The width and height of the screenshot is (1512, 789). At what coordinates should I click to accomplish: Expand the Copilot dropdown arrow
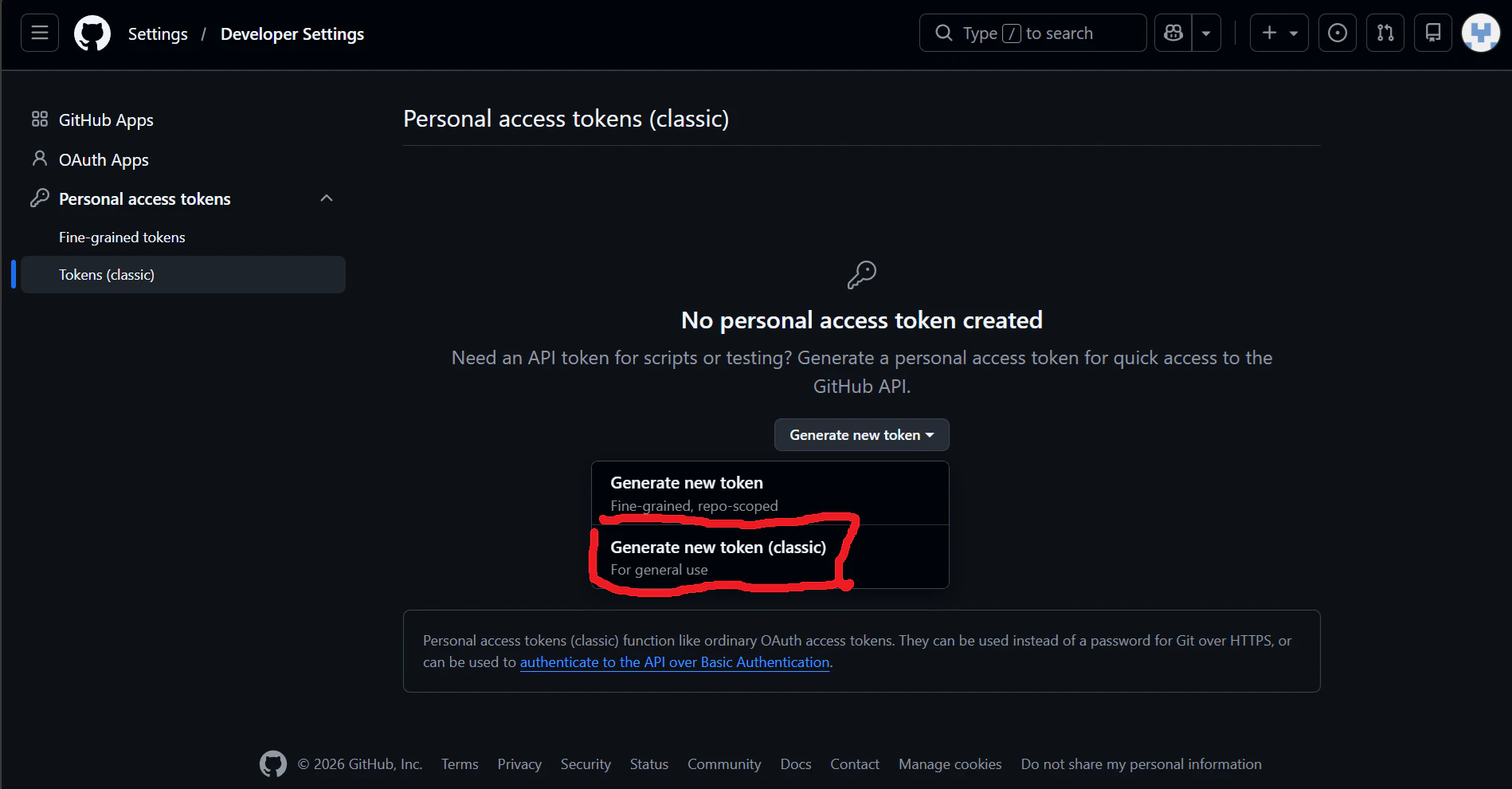[x=1206, y=33]
